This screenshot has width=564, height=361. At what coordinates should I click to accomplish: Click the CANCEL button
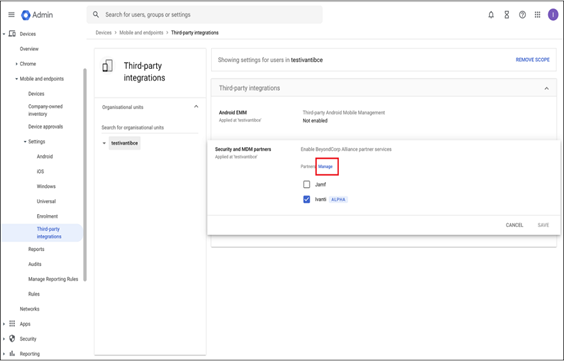[x=514, y=225]
